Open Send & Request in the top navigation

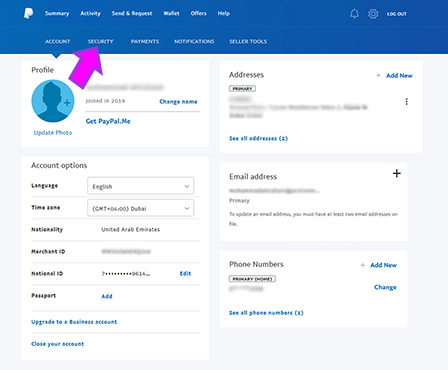coord(132,13)
